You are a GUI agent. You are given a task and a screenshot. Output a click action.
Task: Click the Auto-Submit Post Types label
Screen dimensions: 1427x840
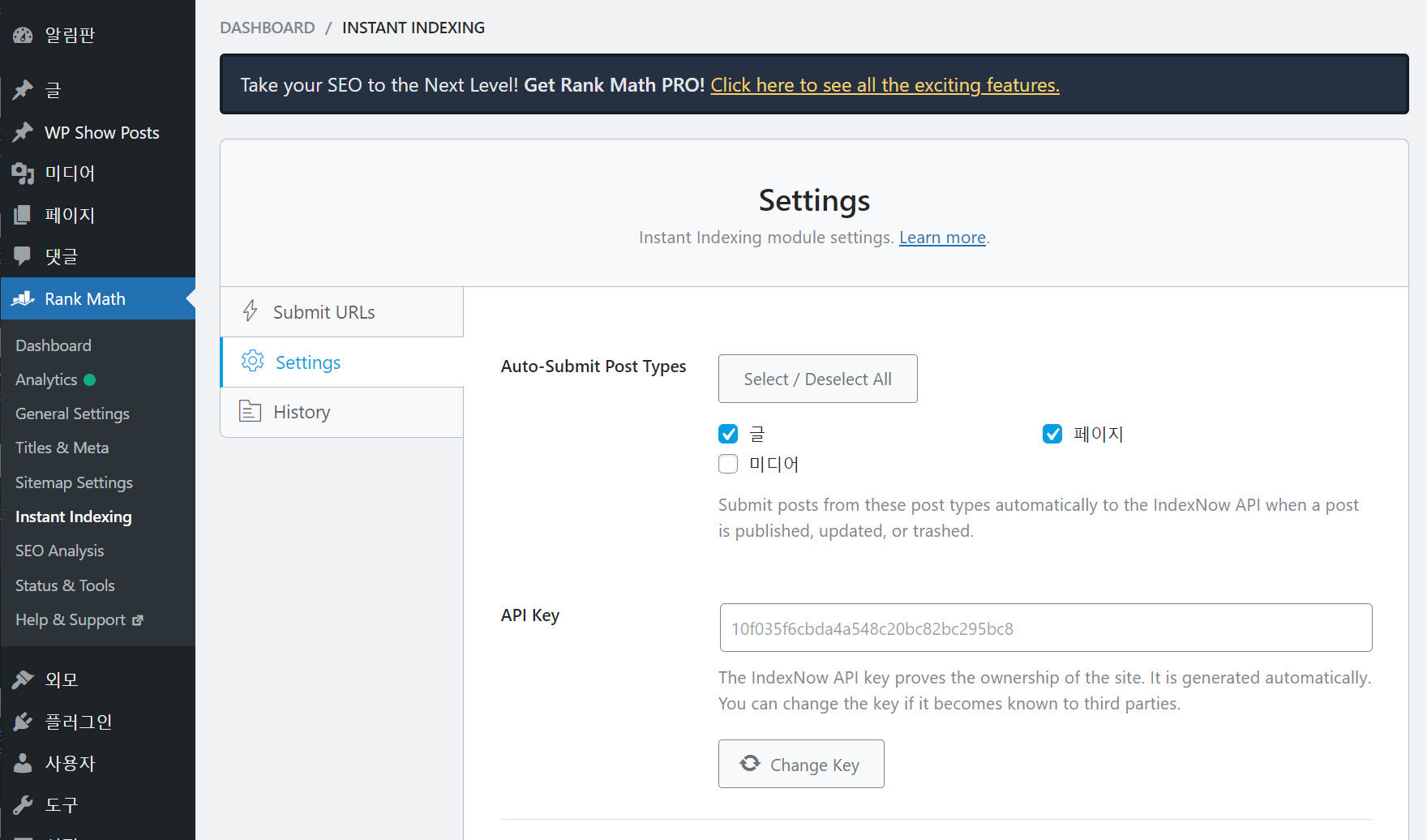[594, 366]
